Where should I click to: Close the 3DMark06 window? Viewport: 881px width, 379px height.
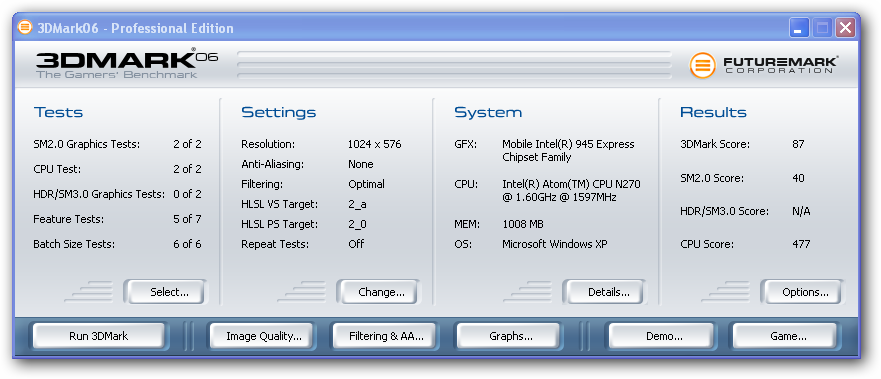point(844,28)
